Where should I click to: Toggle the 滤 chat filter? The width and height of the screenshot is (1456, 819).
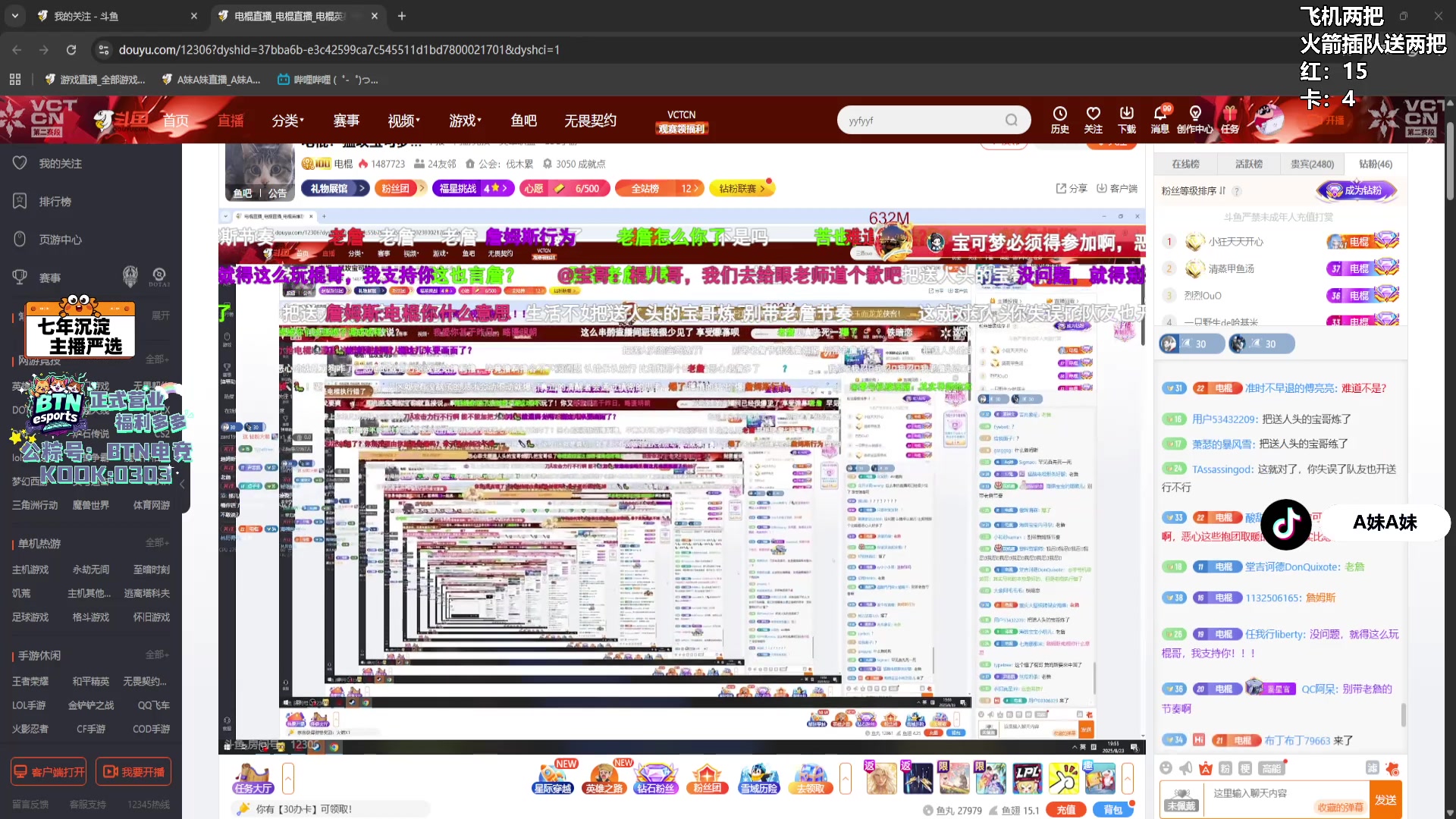pos(1372,768)
